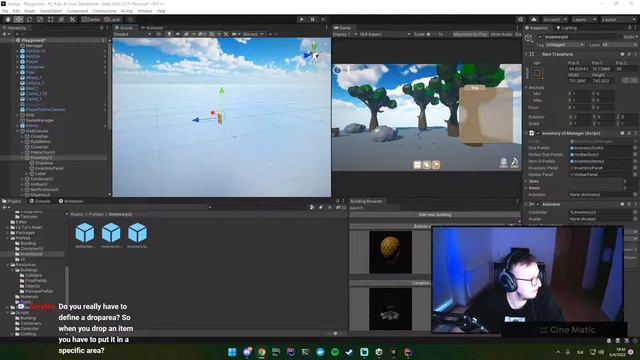Select the Rect tool in Unity toolbar
640x360 pixels.
pyautogui.click(x=51, y=19)
